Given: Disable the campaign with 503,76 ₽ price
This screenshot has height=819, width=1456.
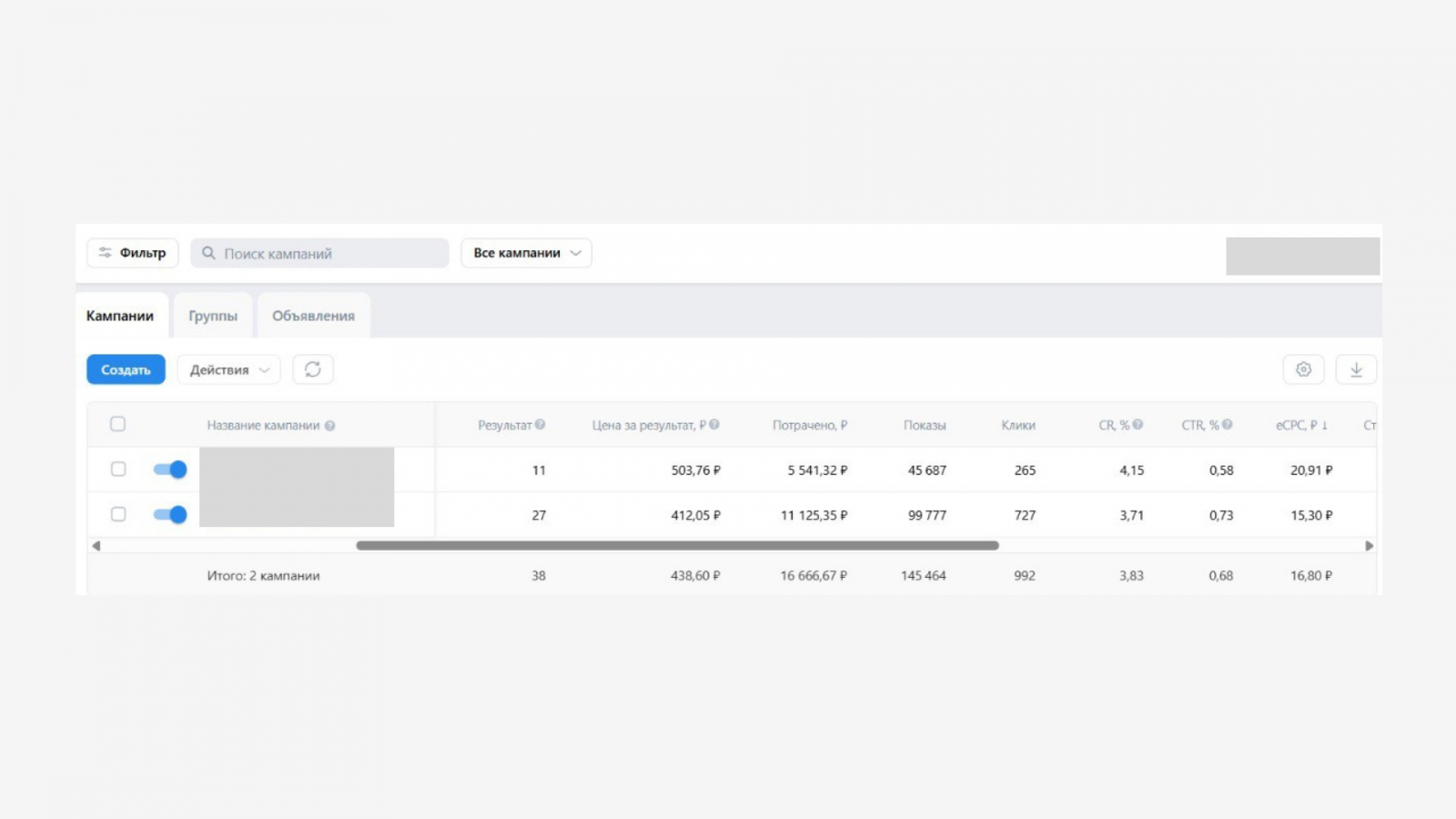Looking at the screenshot, I should pyautogui.click(x=170, y=470).
